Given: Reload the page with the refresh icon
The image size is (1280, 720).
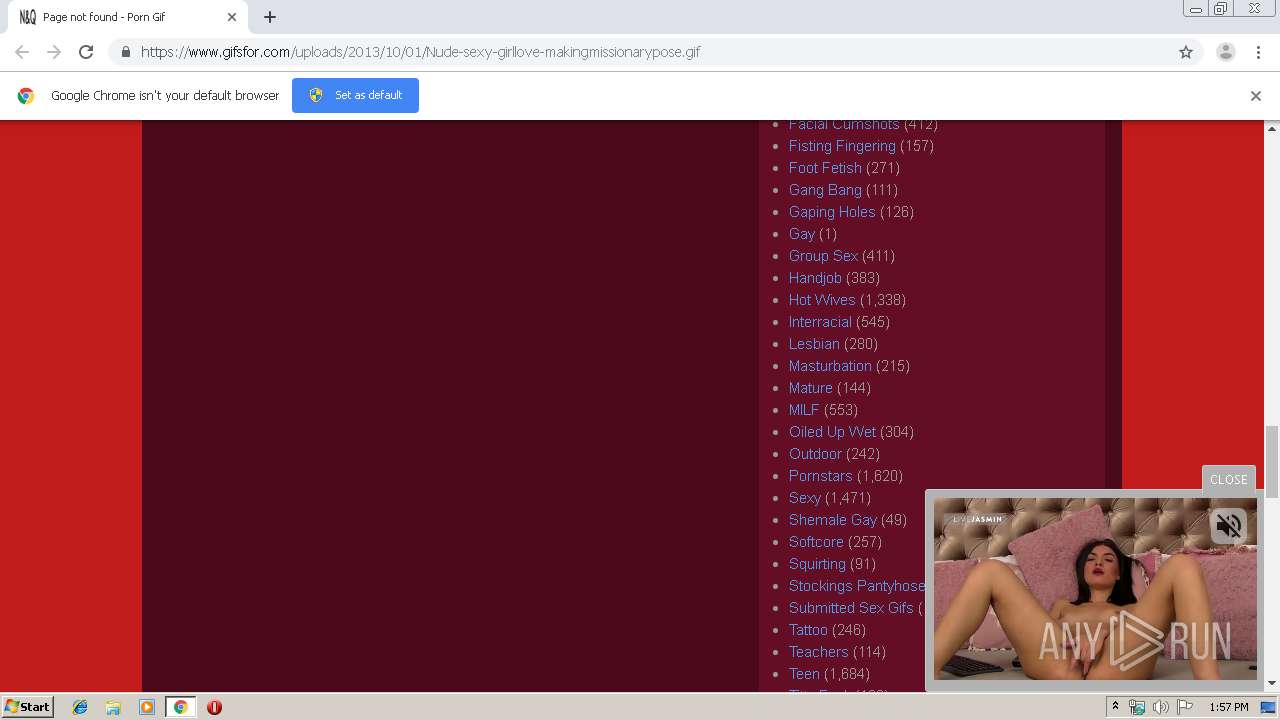Looking at the screenshot, I should pyautogui.click(x=86, y=52).
